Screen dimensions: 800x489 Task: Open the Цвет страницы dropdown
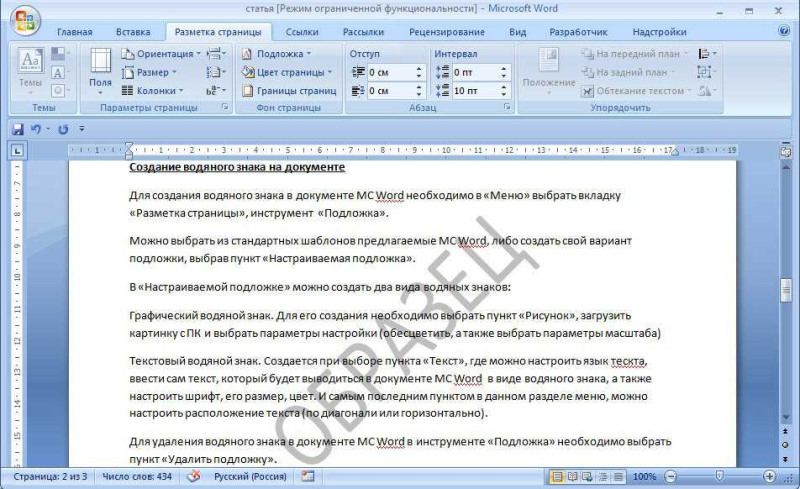coord(288,72)
